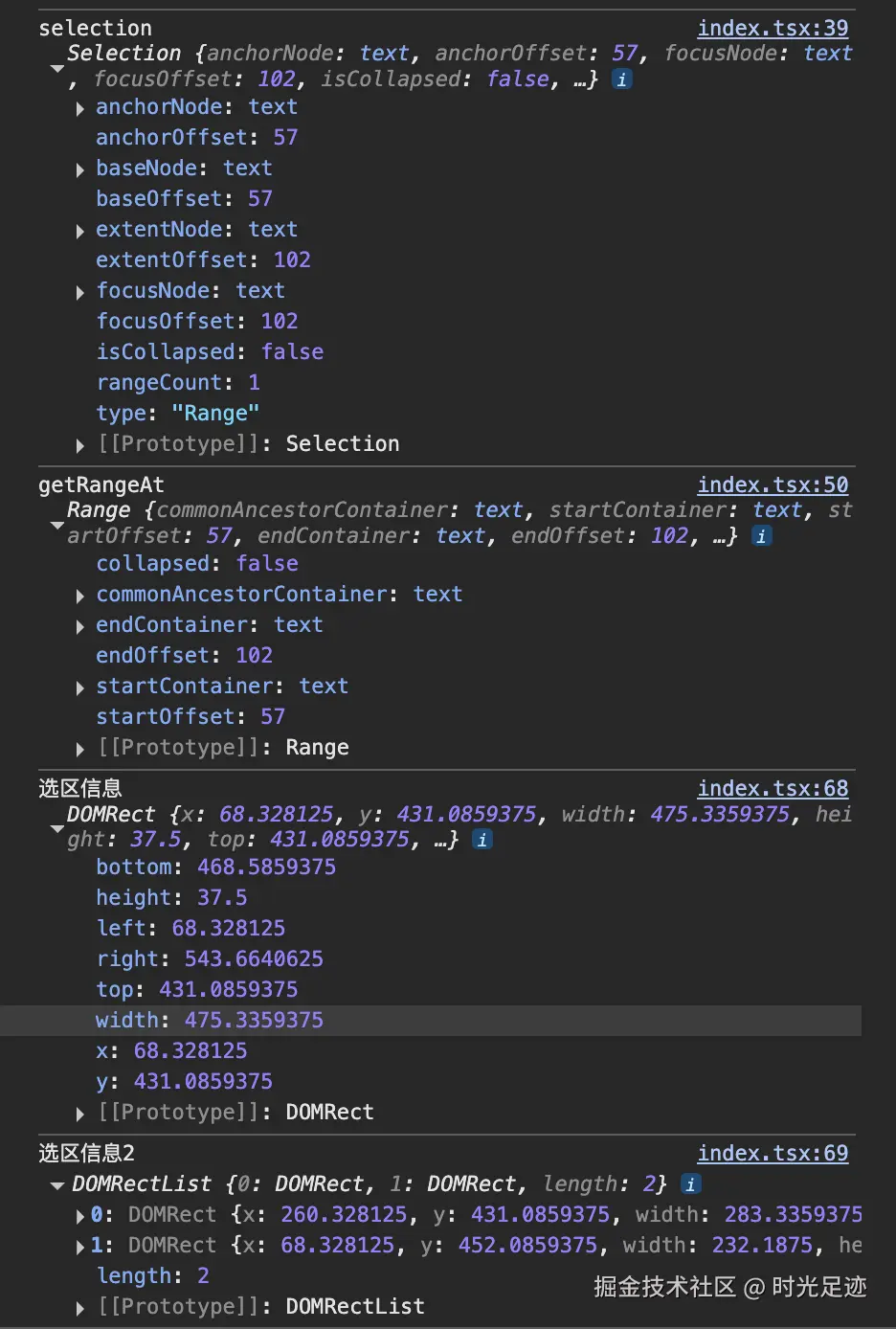Expand the first DOMRect entry at index 0
This screenshot has width=896, height=1329.
(x=80, y=1216)
